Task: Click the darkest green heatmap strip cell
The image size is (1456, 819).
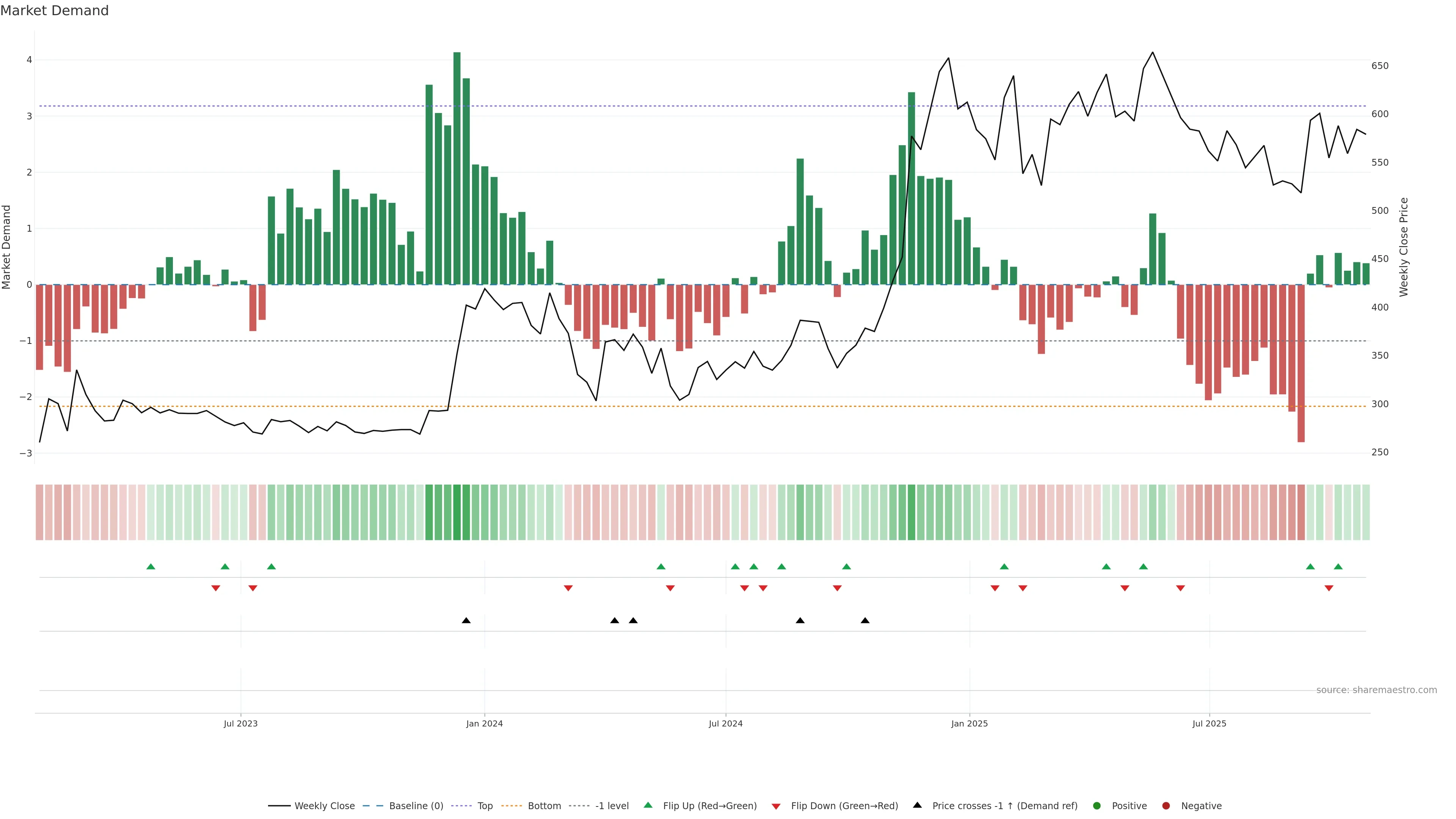Action: pyautogui.click(x=457, y=512)
